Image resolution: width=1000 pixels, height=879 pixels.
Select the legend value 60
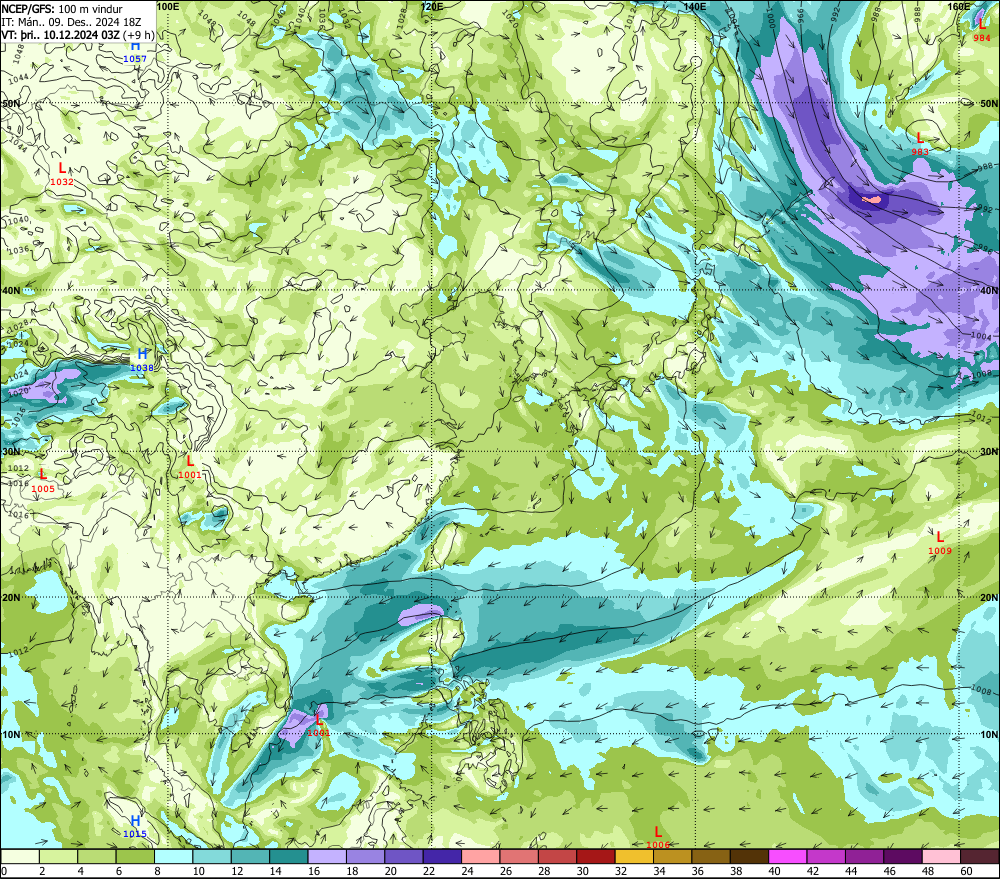coord(966,871)
